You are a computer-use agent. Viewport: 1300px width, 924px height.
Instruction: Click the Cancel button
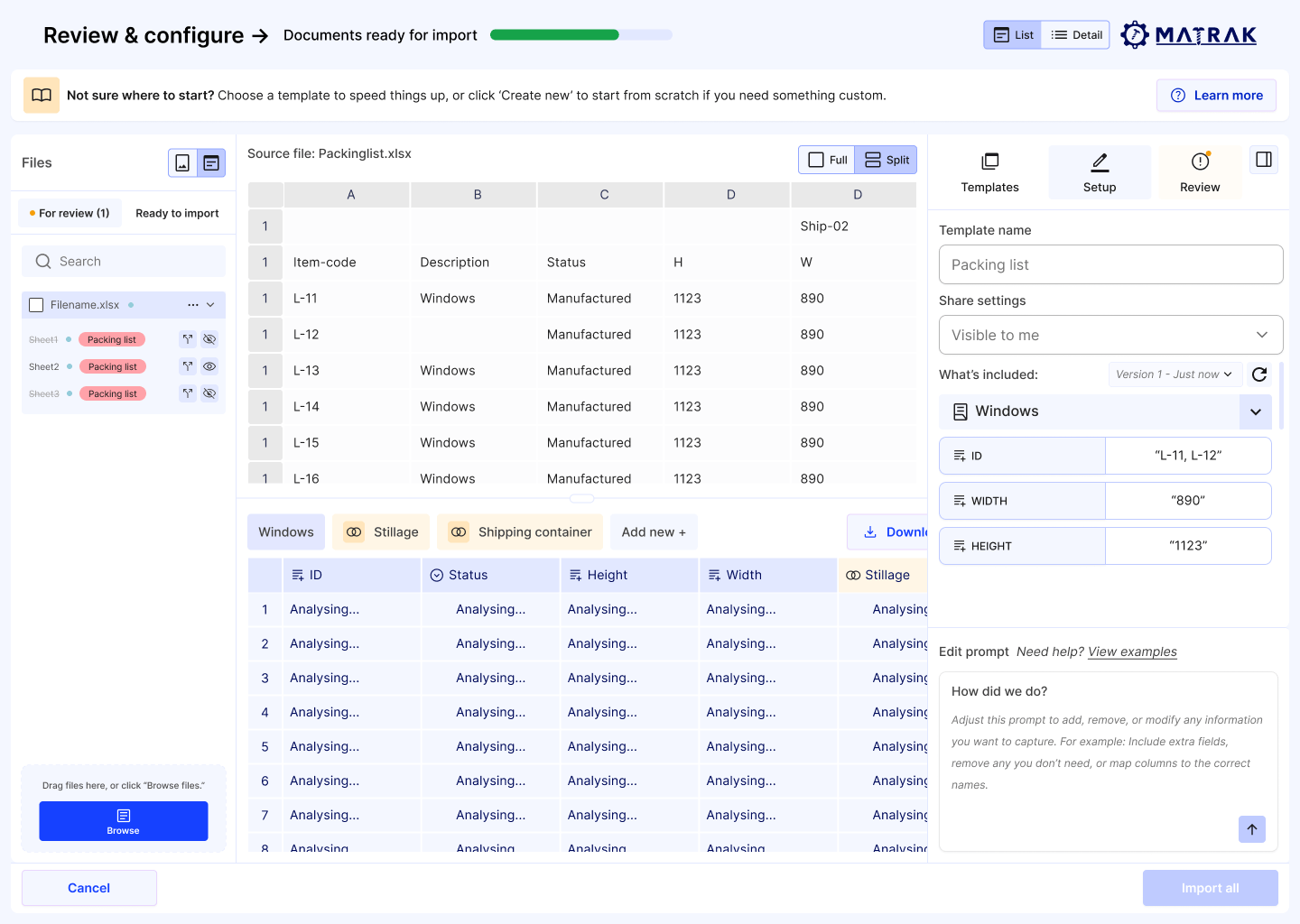pyautogui.click(x=89, y=888)
